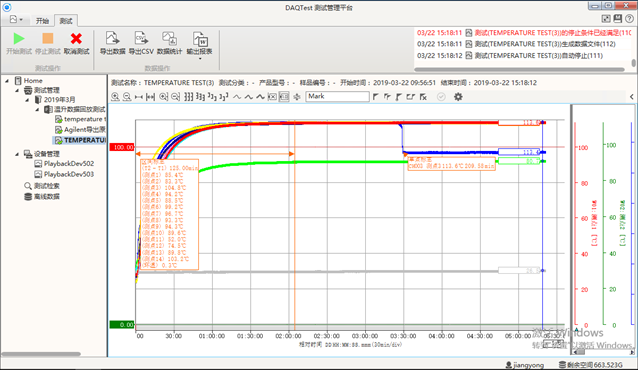
Task: Open the output report dropdown arrow
Action: point(200,59)
